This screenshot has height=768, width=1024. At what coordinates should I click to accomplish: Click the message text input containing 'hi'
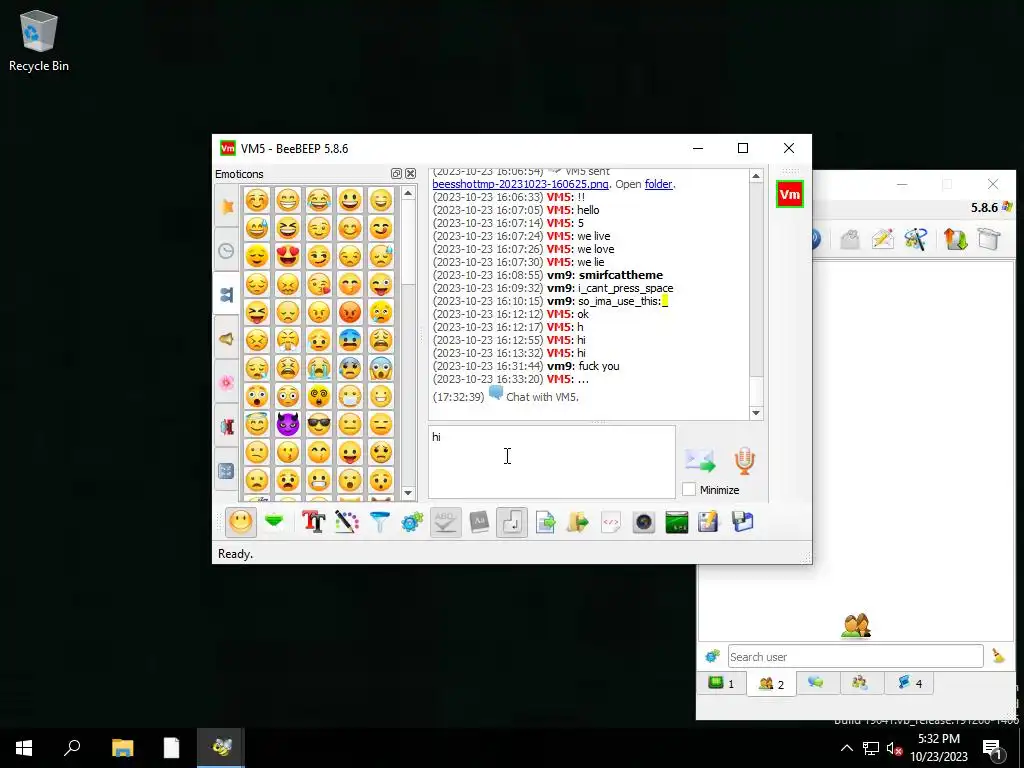point(552,462)
